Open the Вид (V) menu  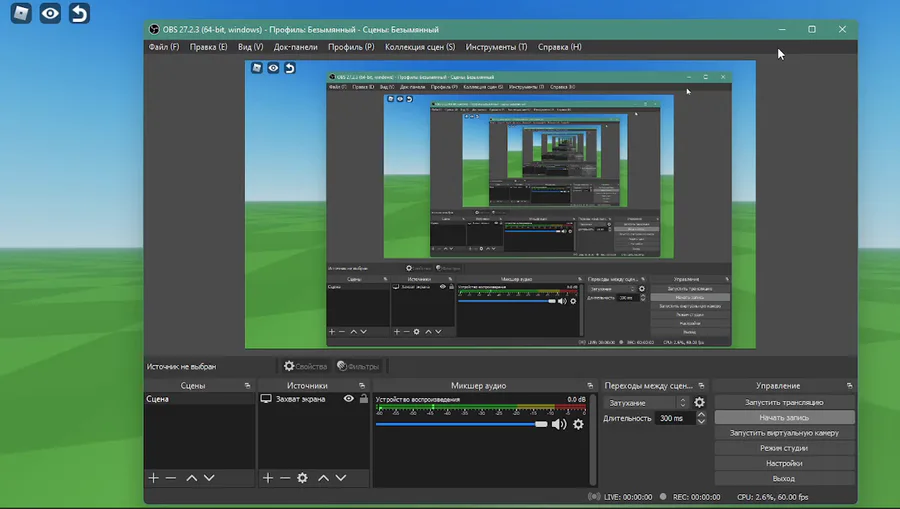coord(250,47)
